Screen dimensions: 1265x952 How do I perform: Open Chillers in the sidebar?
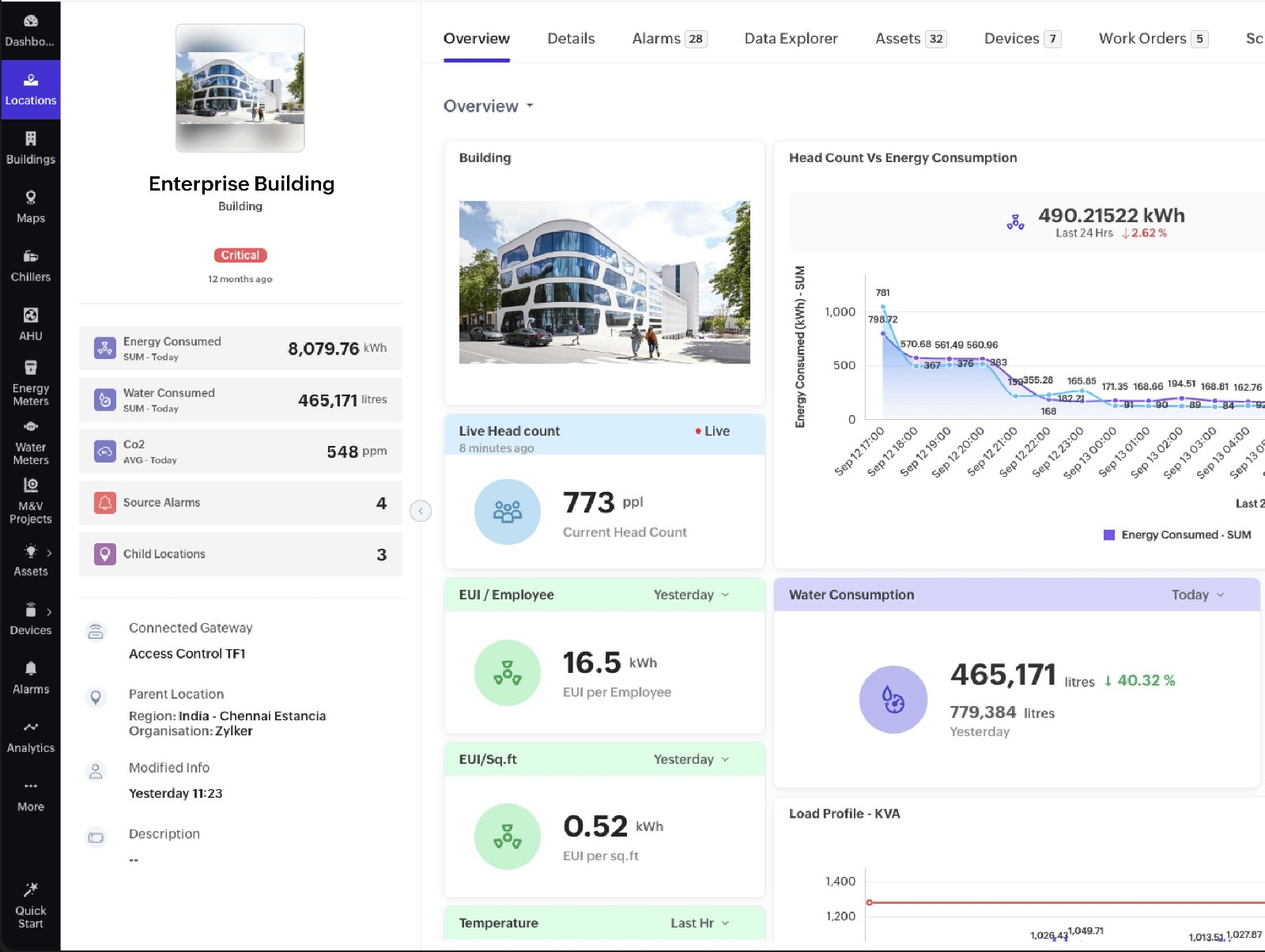(x=30, y=266)
